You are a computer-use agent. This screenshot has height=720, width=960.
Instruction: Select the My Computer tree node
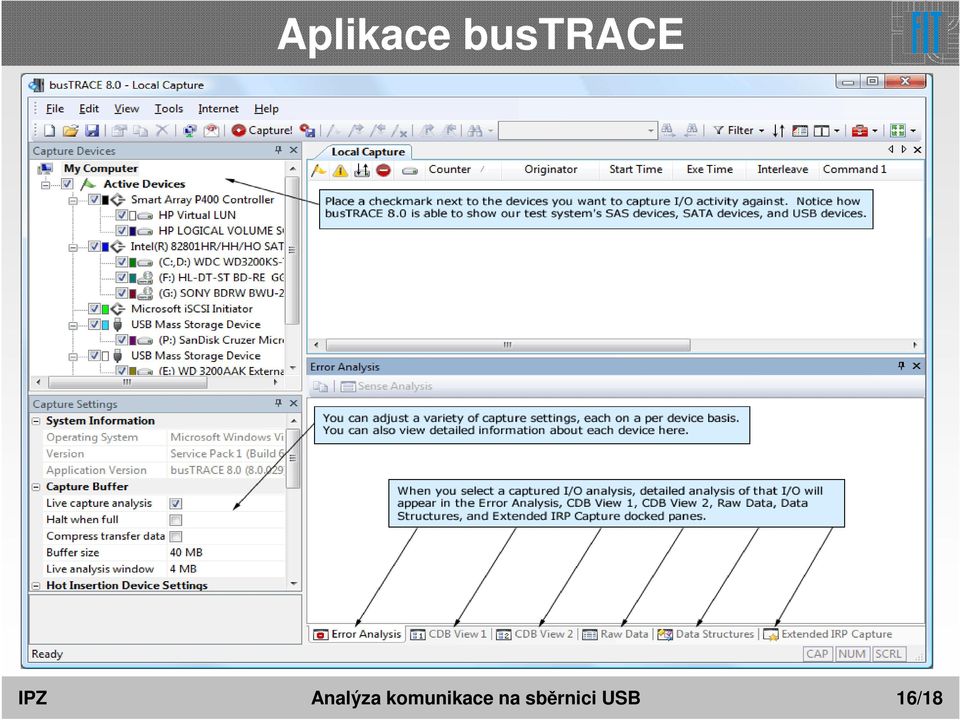(100, 168)
